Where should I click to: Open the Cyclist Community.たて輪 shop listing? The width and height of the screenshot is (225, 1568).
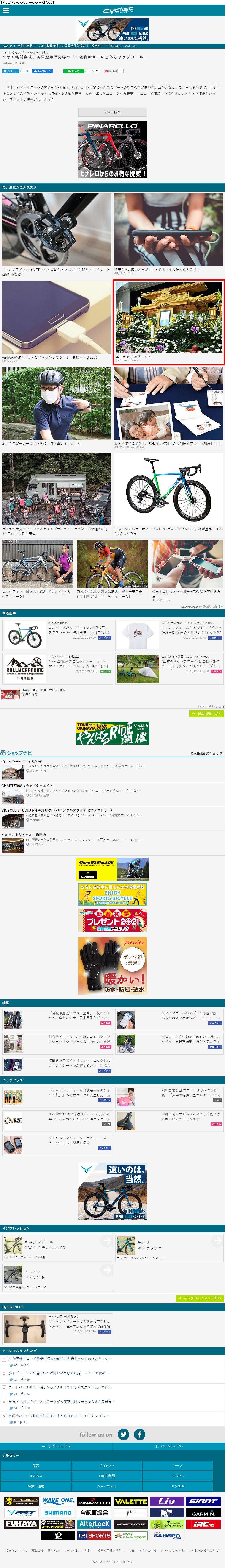pos(22,761)
